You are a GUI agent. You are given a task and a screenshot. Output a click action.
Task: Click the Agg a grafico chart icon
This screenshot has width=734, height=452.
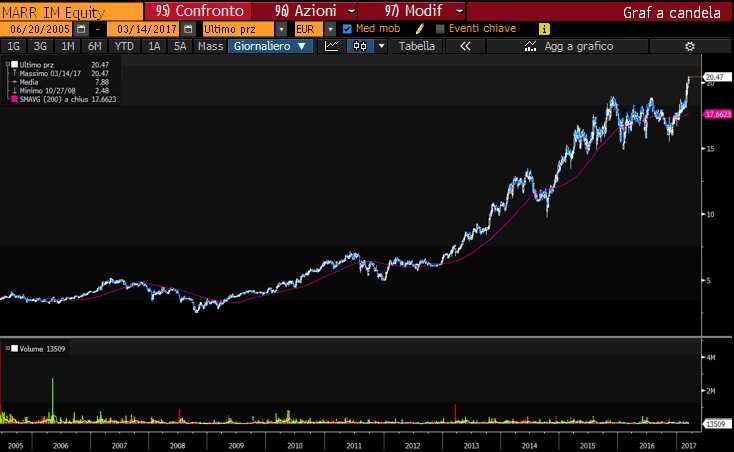[530, 46]
